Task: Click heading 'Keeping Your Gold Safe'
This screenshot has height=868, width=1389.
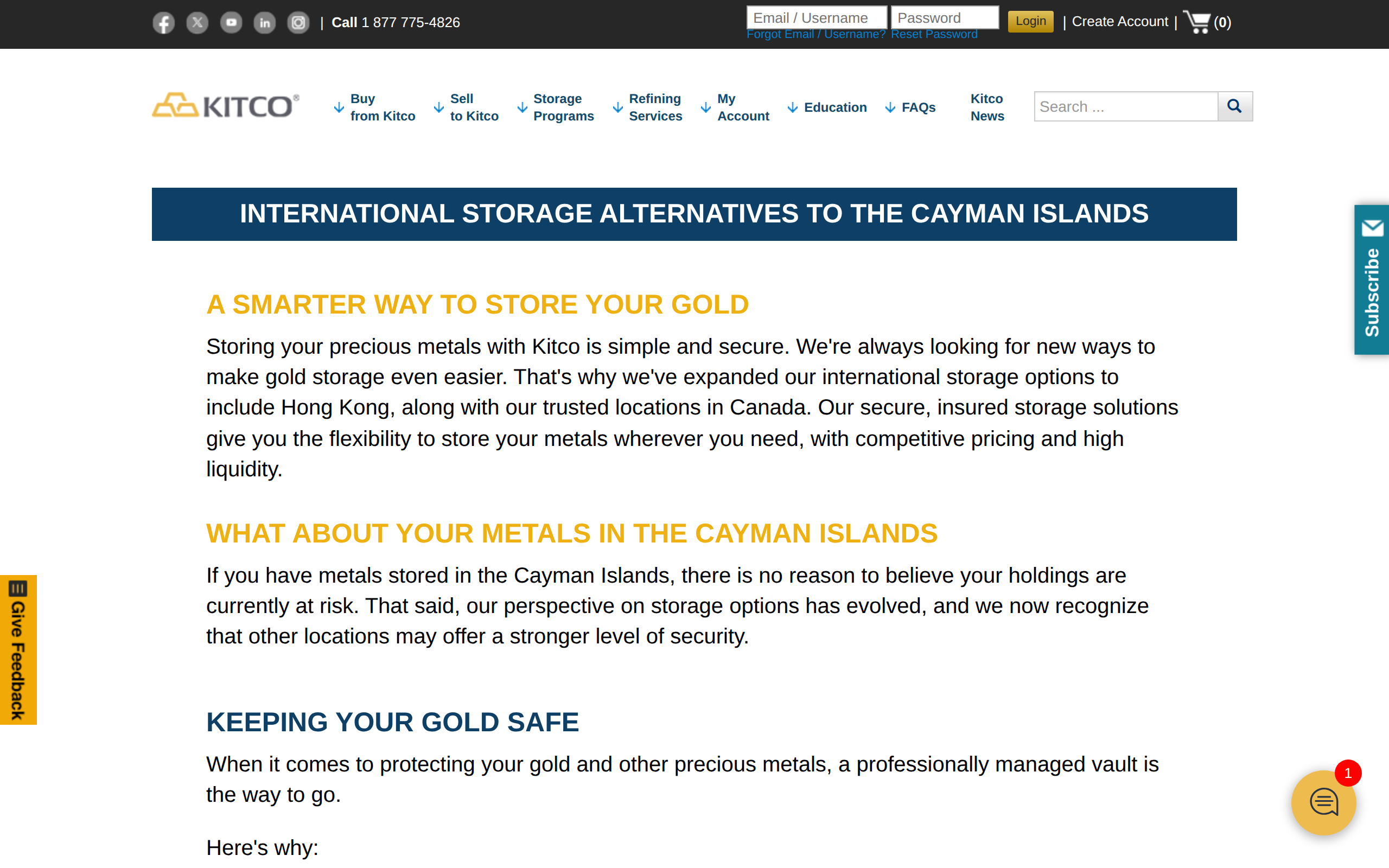Action: [393, 722]
